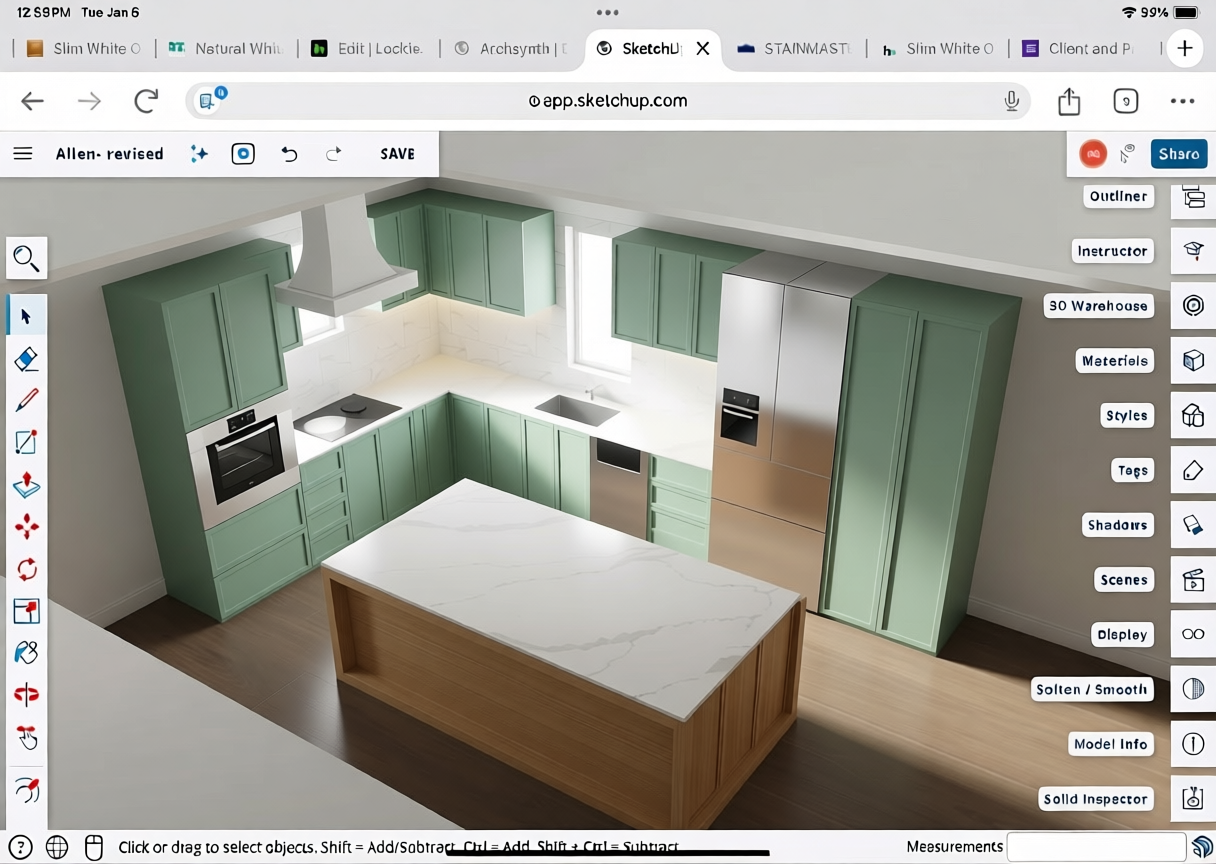Image resolution: width=1216 pixels, height=864 pixels.
Task: Open the hamburger main menu
Action: (23, 154)
